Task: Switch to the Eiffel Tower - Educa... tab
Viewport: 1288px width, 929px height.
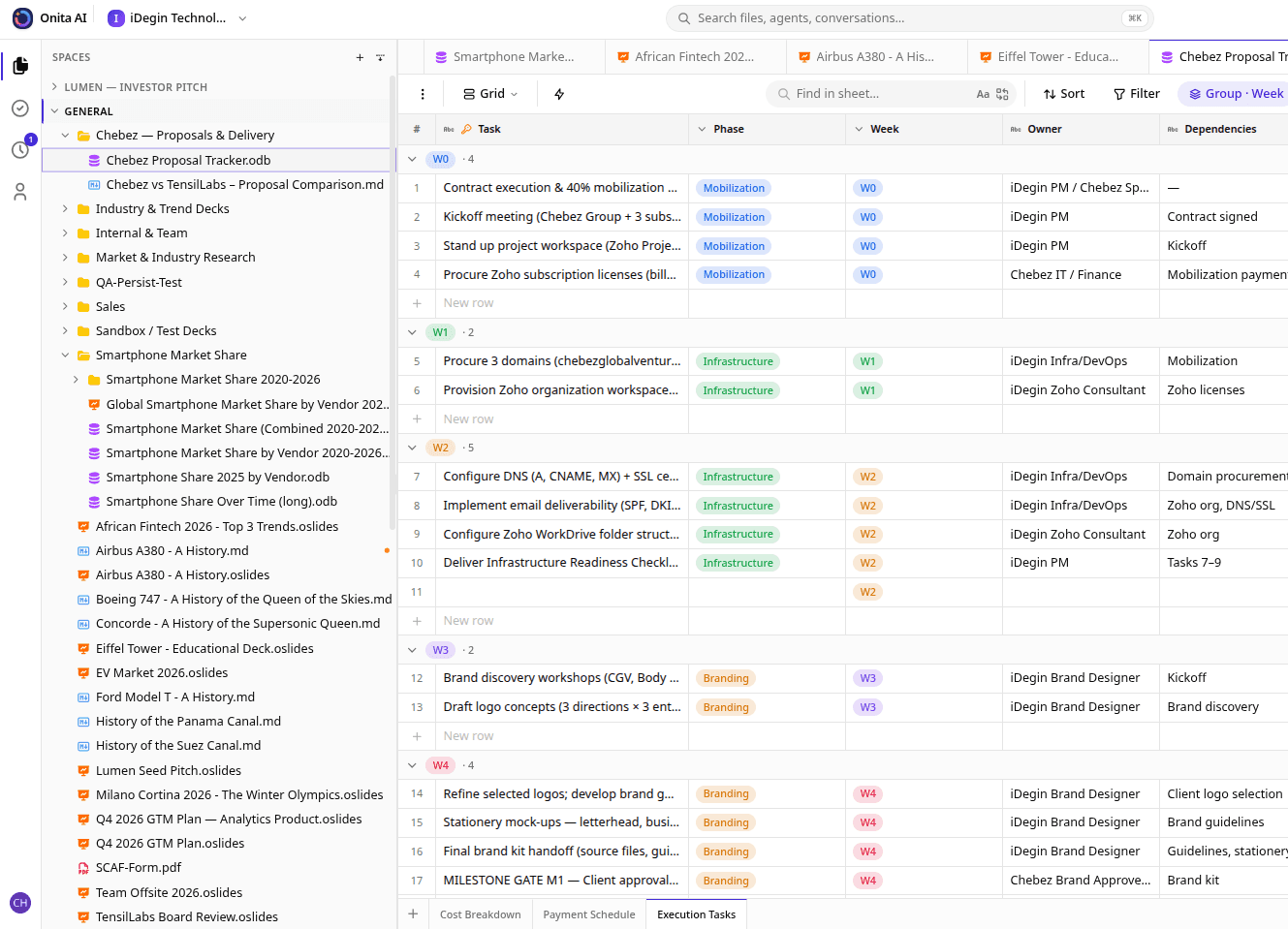Action: pyautogui.click(x=1057, y=57)
